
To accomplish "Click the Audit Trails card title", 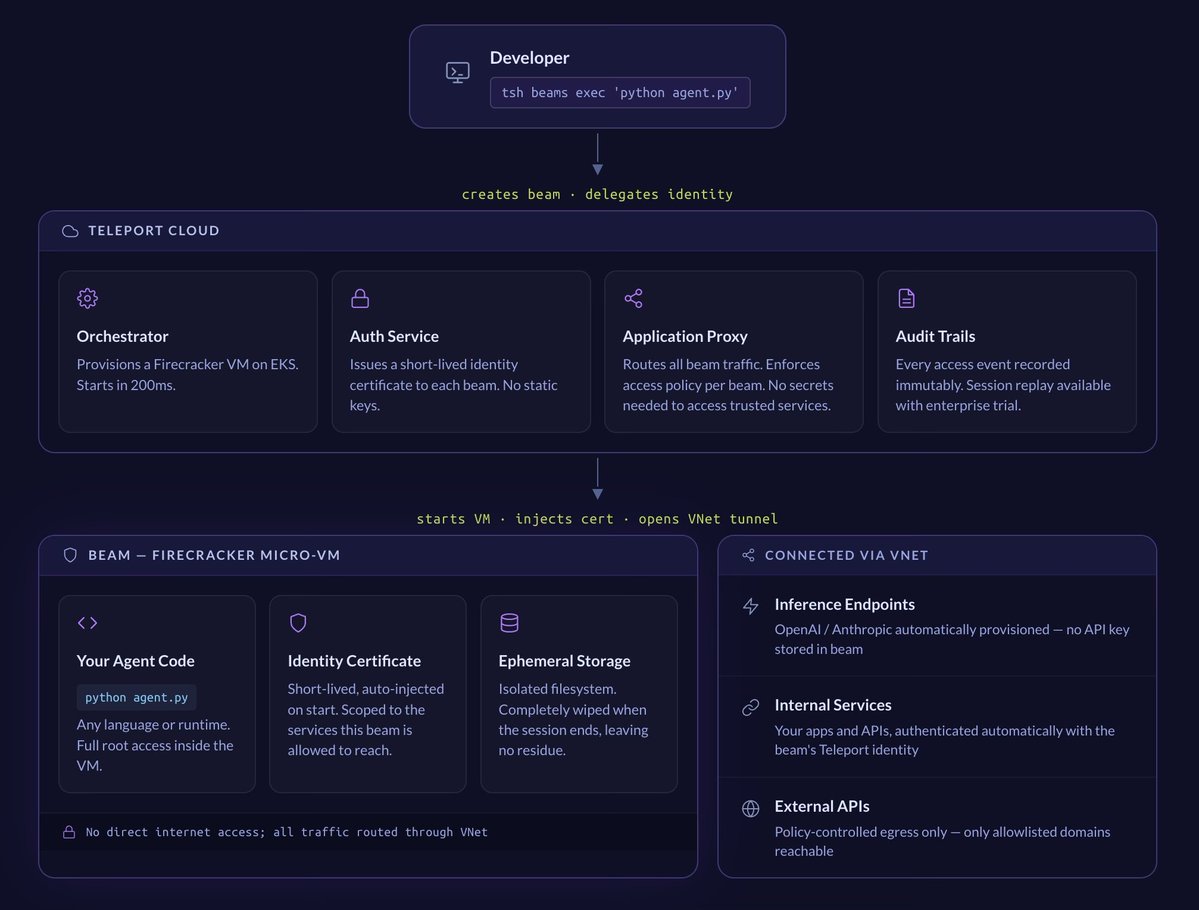I will coord(935,336).
